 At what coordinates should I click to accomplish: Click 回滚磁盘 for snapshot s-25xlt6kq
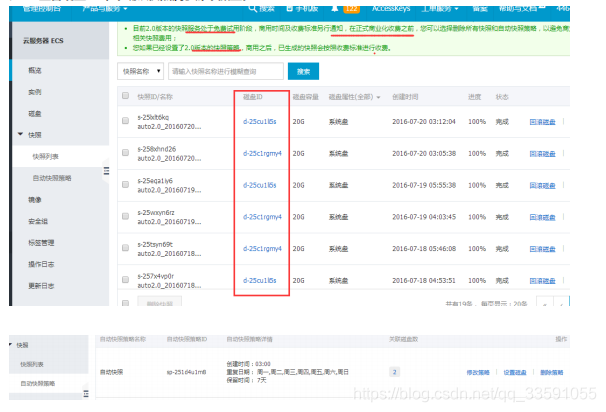(x=542, y=122)
